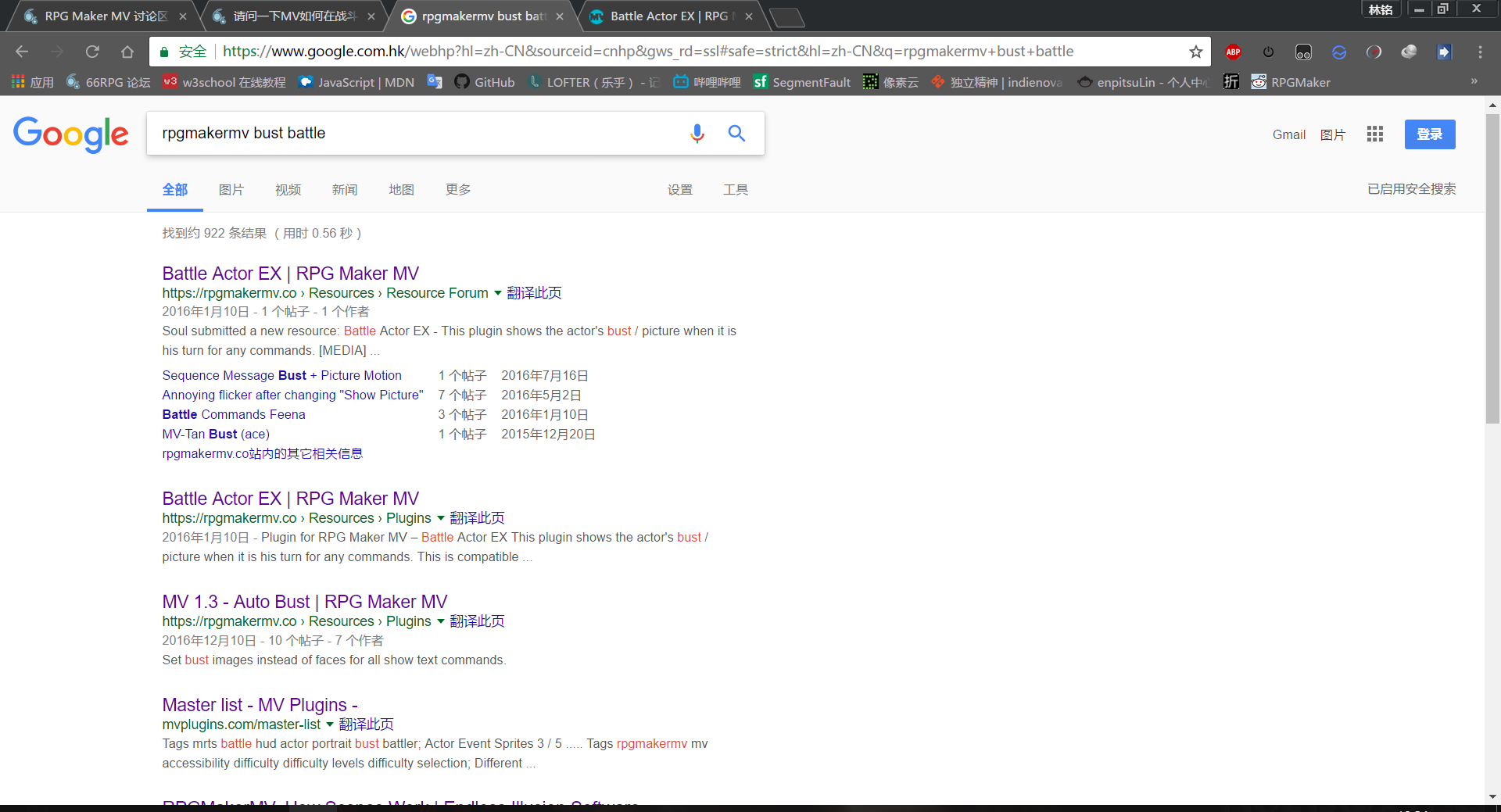Bookmark this page with the star icon
1501x812 pixels.
click(x=1195, y=52)
